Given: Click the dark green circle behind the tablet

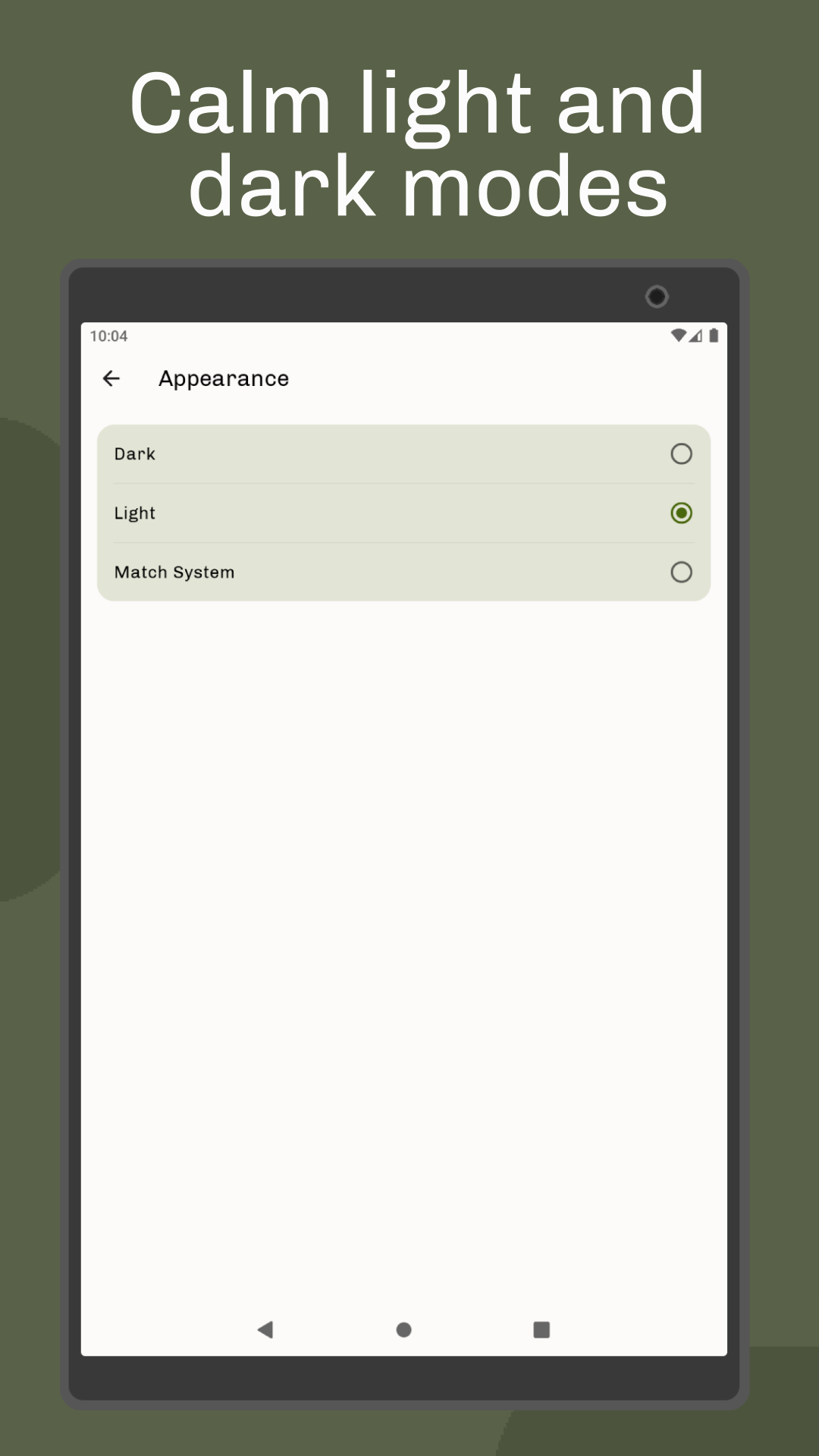Looking at the screenshot, I should tap(30, 660).
